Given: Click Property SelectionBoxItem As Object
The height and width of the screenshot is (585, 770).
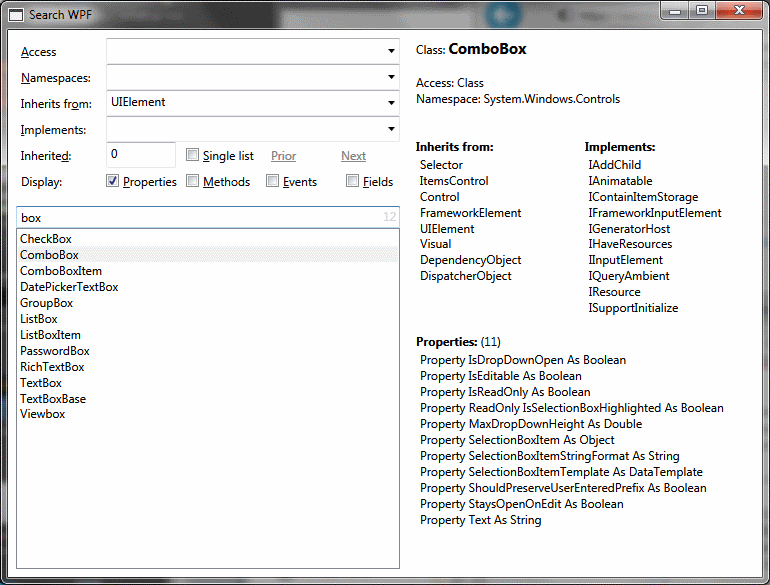Looking at the screenshot, I should [517, 440].
